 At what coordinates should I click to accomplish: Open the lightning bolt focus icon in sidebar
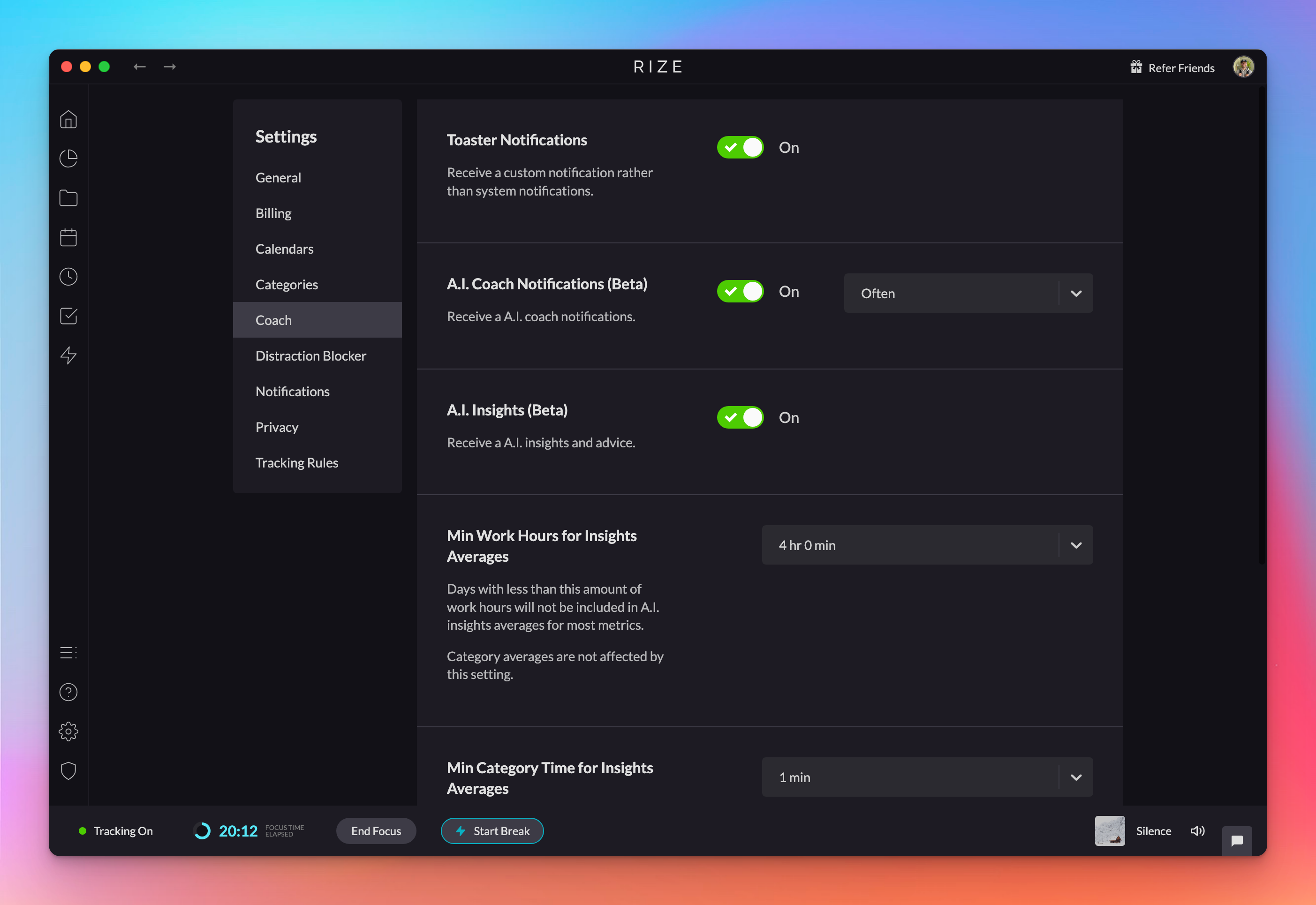(68, 355)
